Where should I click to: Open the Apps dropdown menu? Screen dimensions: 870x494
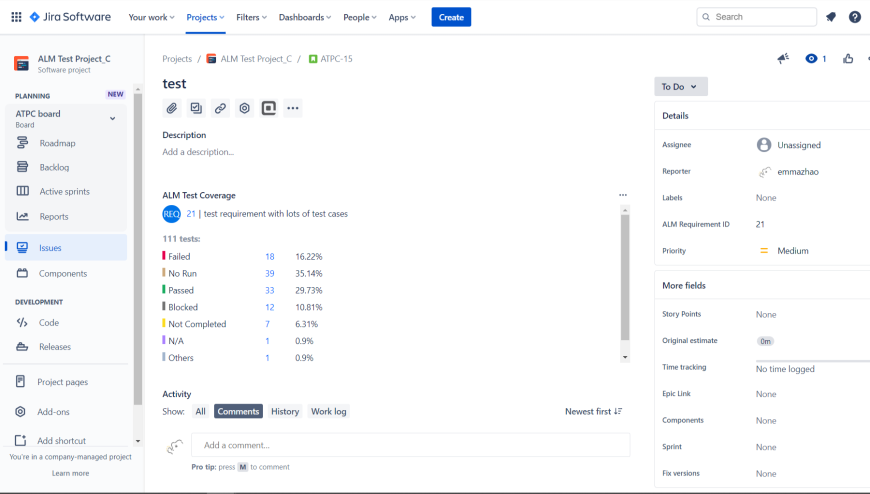coord(402,17)
